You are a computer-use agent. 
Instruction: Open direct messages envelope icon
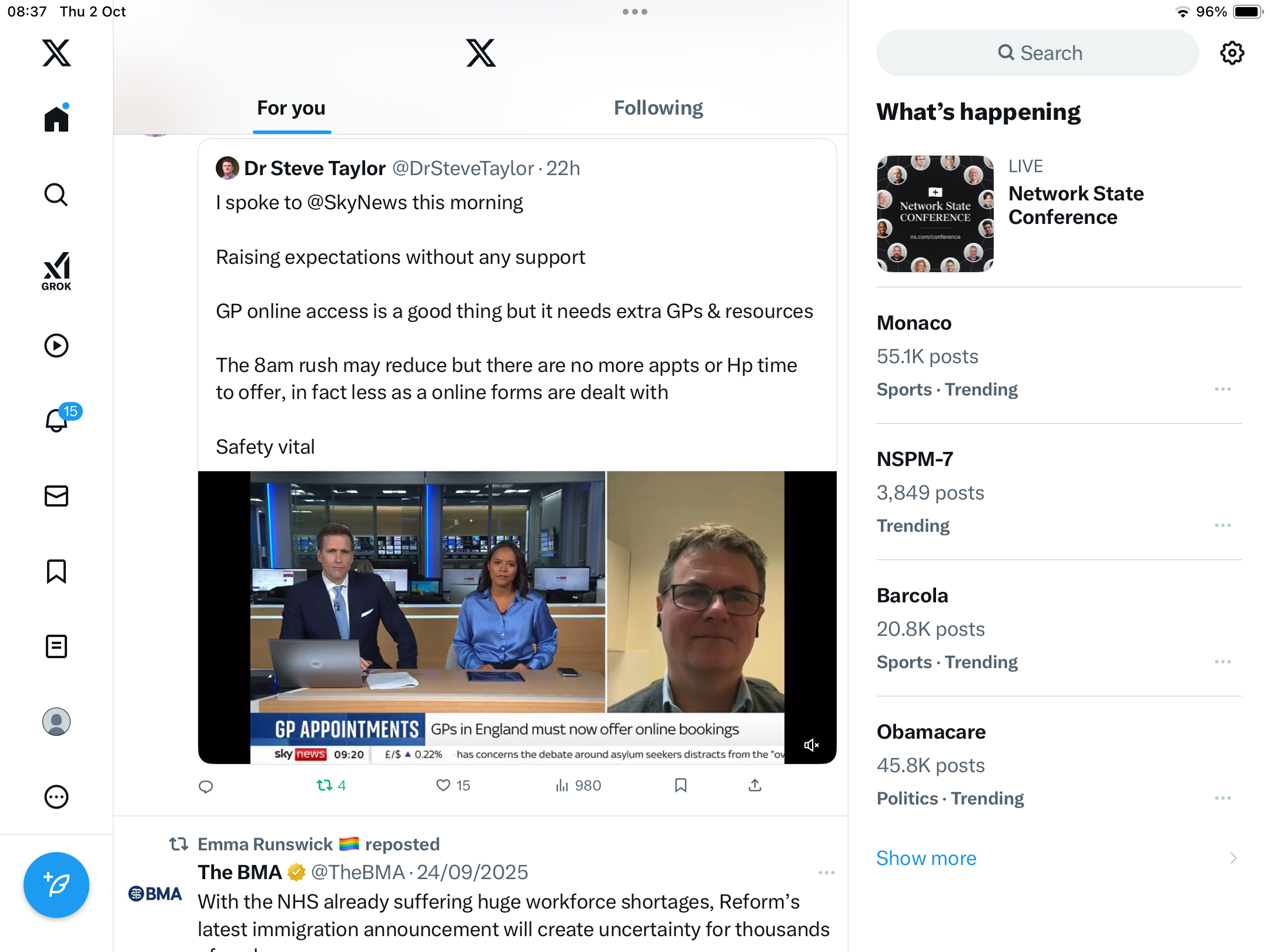click(x=56, y=496)
